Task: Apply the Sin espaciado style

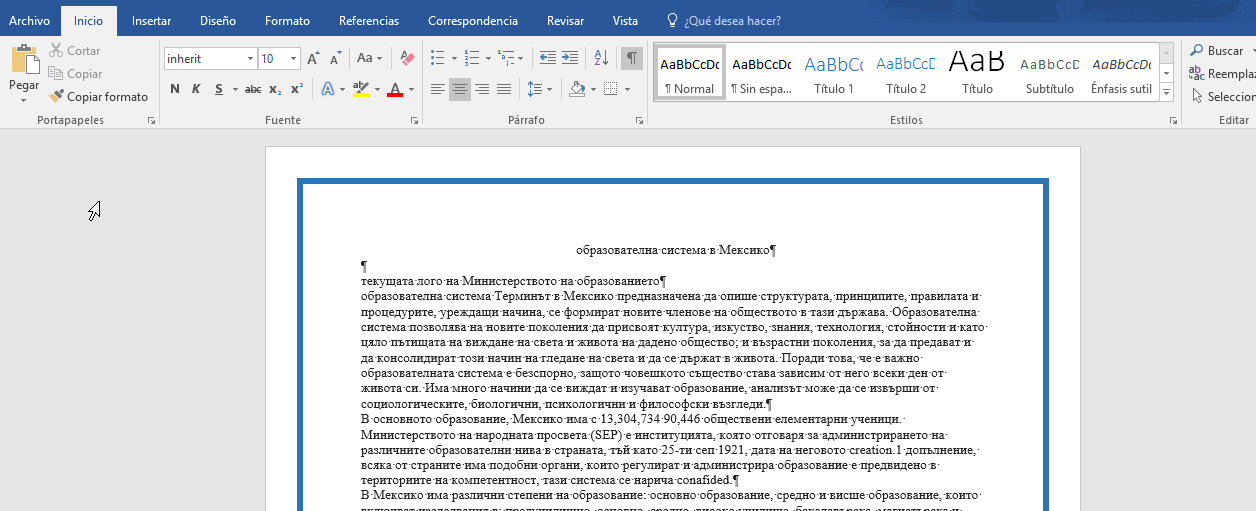Action: point(762,72)
